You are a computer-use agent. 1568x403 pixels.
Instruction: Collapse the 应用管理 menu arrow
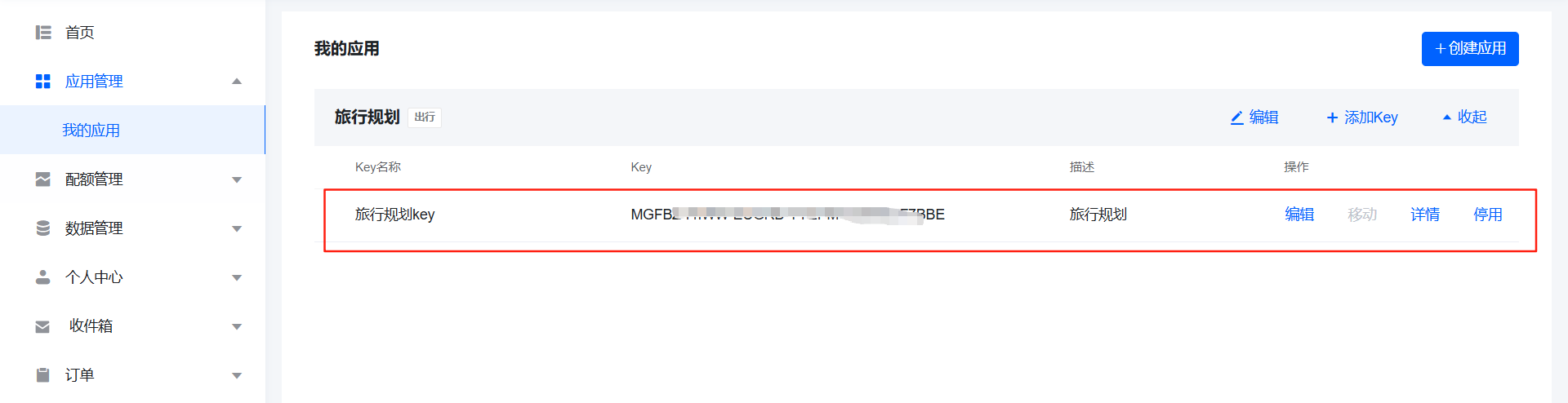(x=237, y=82)
